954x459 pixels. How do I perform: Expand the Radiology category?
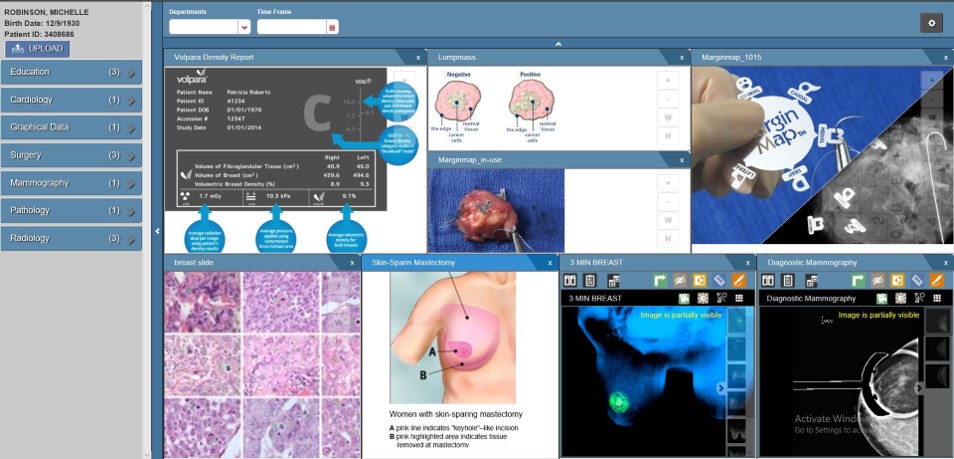71,239
